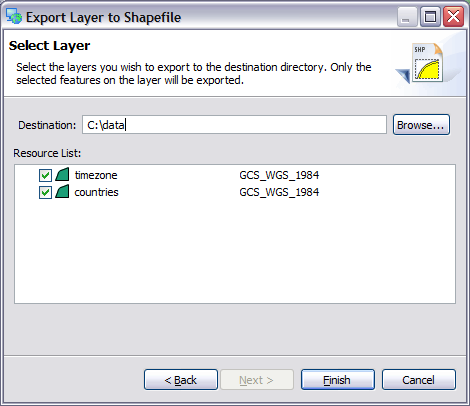Screen dimensions: 470x406
Task: Finish the shapefile export wizard
Action: [x=338, y=380]
